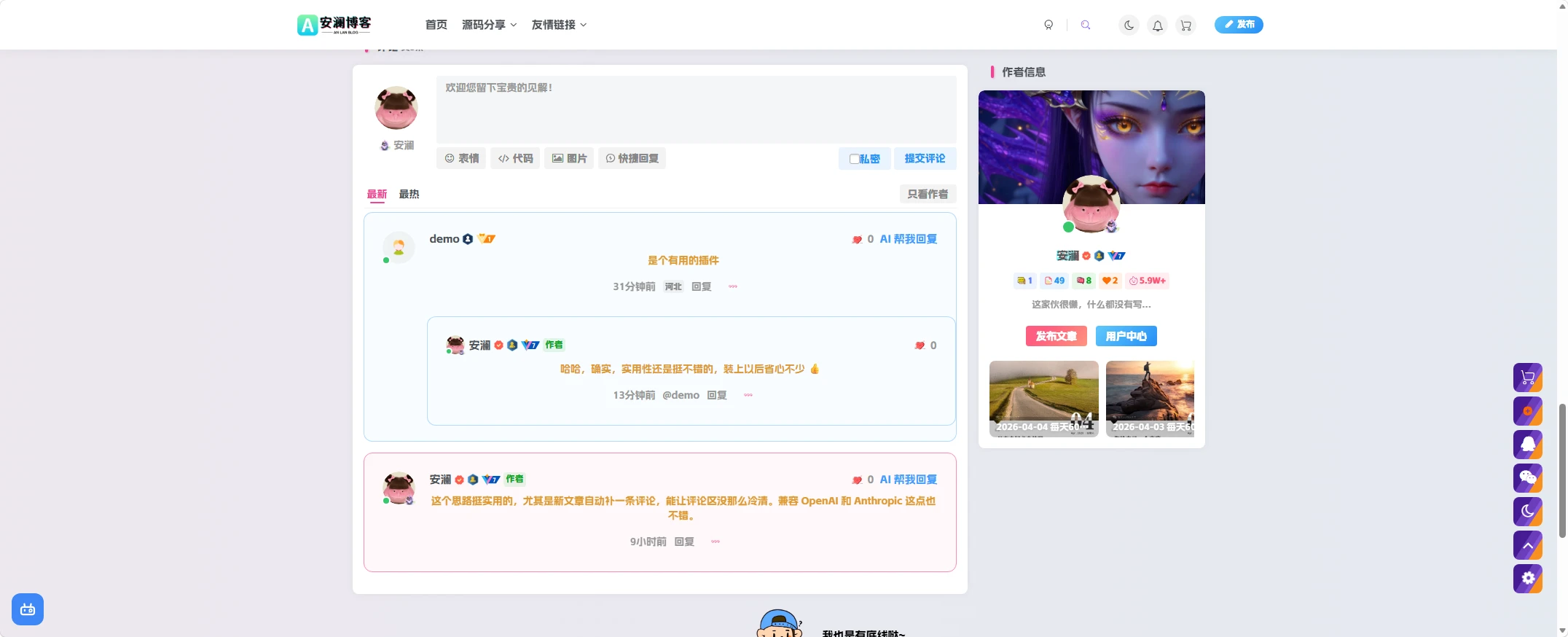
Task: Check the 私密 private checkbox
Action: click(x=854, y=159)
